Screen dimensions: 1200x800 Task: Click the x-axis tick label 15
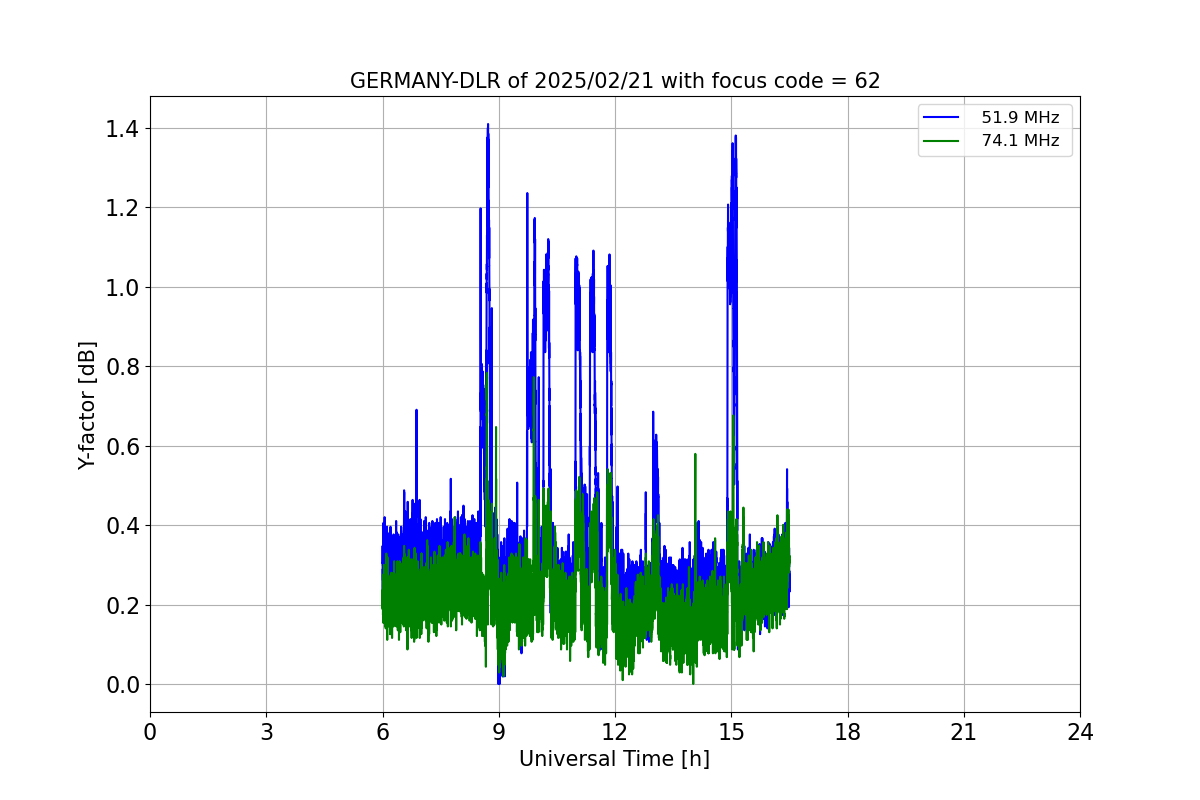(x=731, y=732)
